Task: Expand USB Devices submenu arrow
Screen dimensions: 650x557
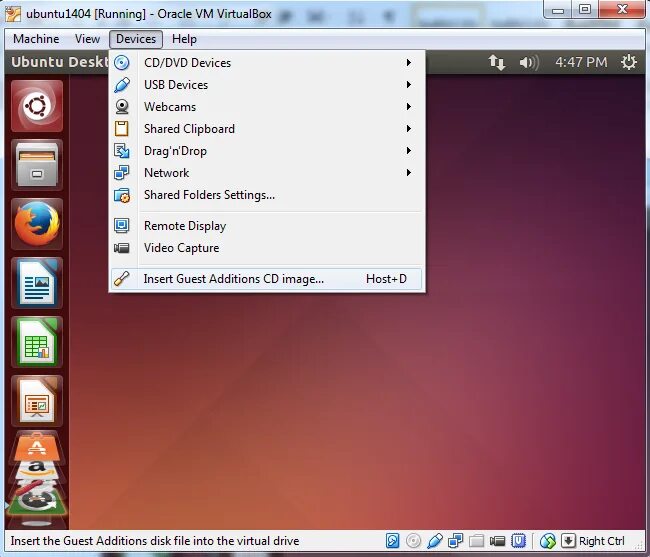Action: coord(409,85)
